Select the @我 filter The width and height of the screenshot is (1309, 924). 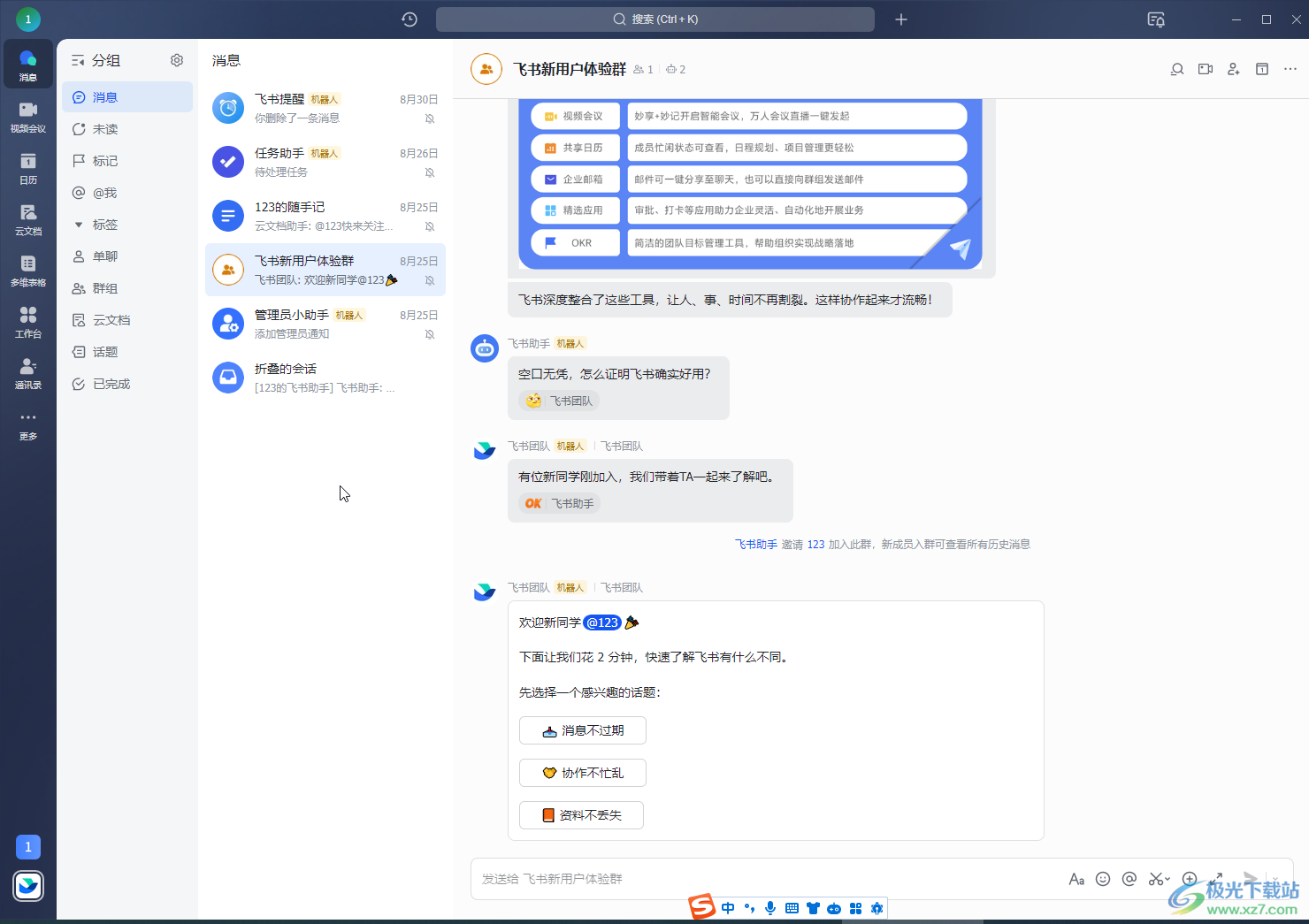(127, 193)
